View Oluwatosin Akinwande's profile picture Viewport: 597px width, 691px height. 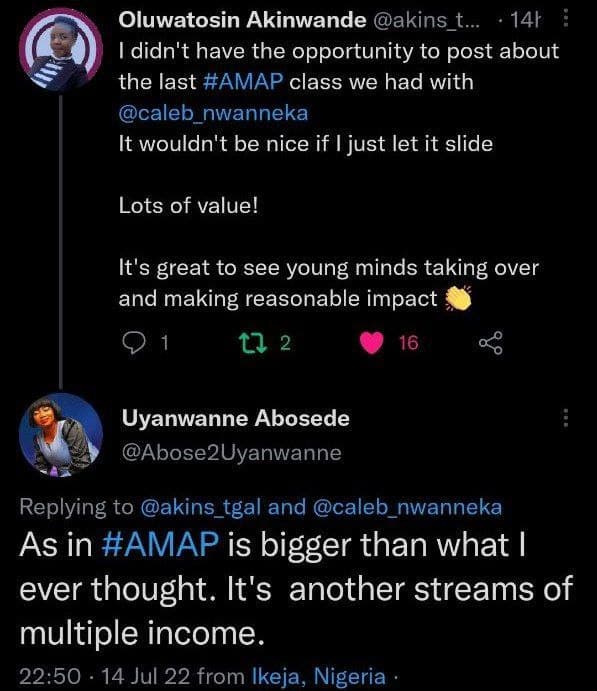[x=61, y=49]
